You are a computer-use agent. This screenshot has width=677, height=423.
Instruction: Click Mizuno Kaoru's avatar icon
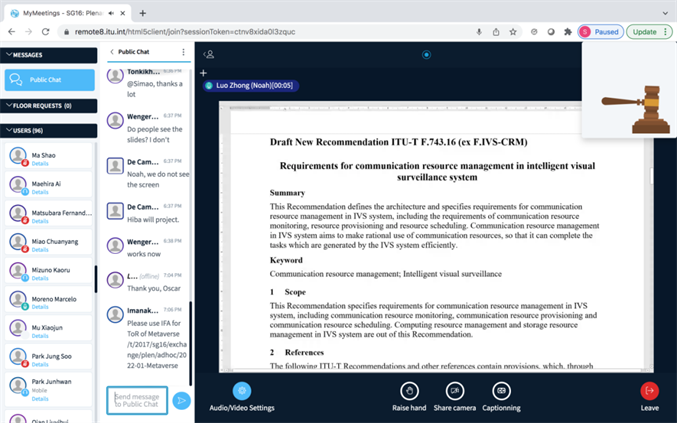click(18, 271)
